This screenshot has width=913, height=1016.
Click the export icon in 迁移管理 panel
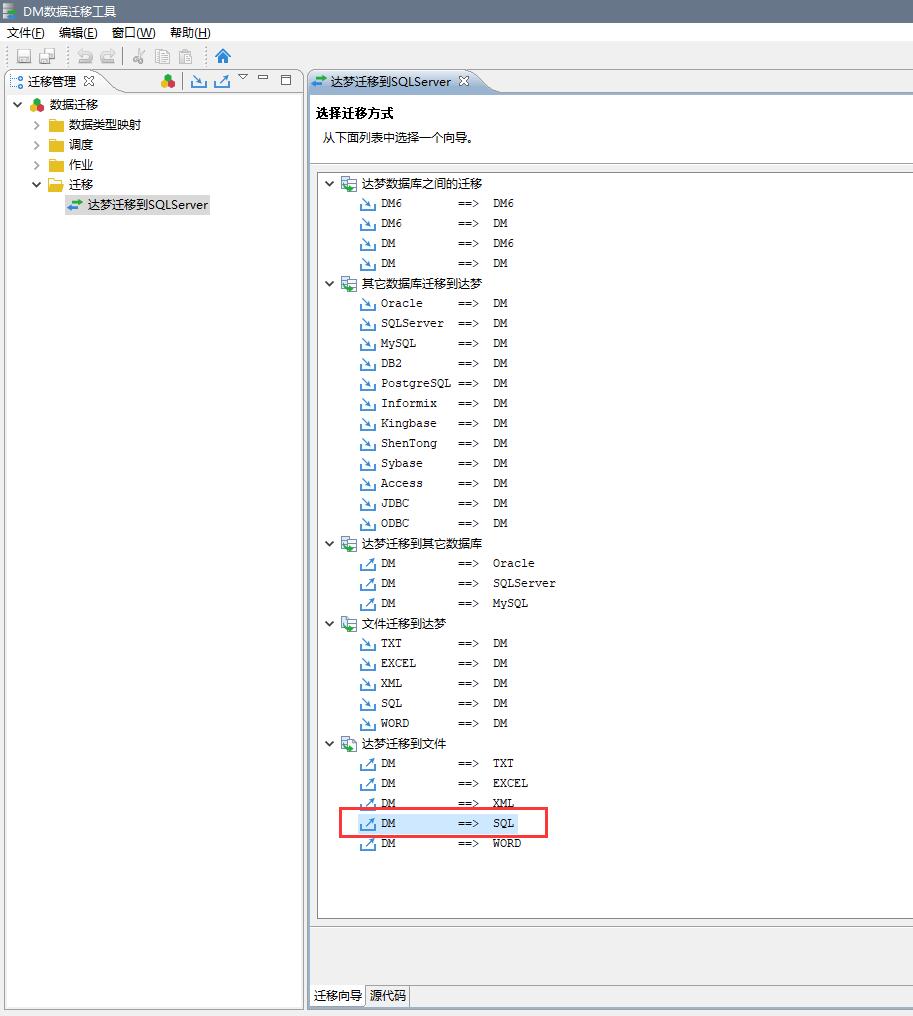(x=222, y=81)
